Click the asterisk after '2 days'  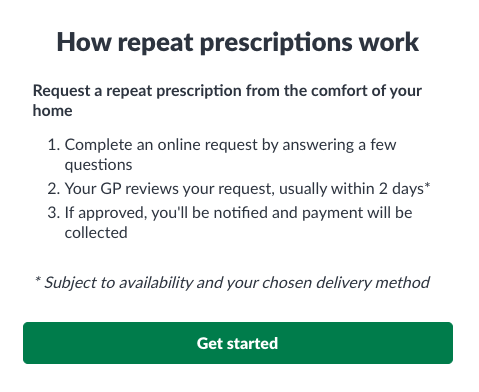[427, 185]
